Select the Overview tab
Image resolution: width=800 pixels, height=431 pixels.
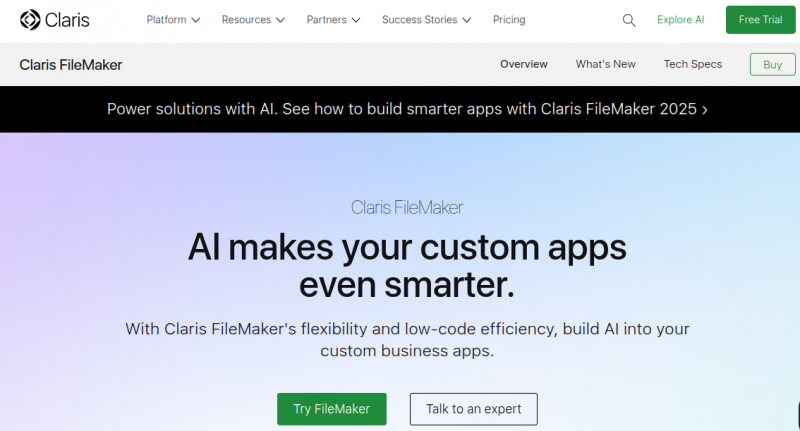tap(524, 64)
